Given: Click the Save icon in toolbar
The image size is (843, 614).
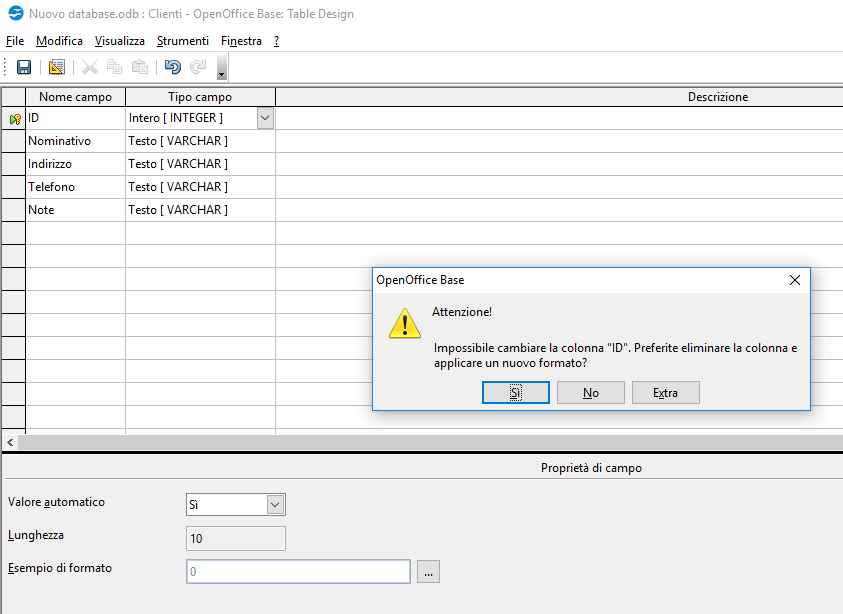Looking at the screenshot, I should [x=24, y=67].
